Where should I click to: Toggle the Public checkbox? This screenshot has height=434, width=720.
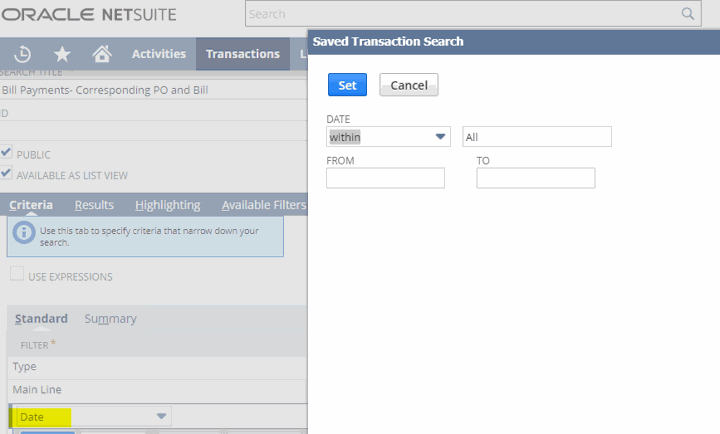pos(6,152)
